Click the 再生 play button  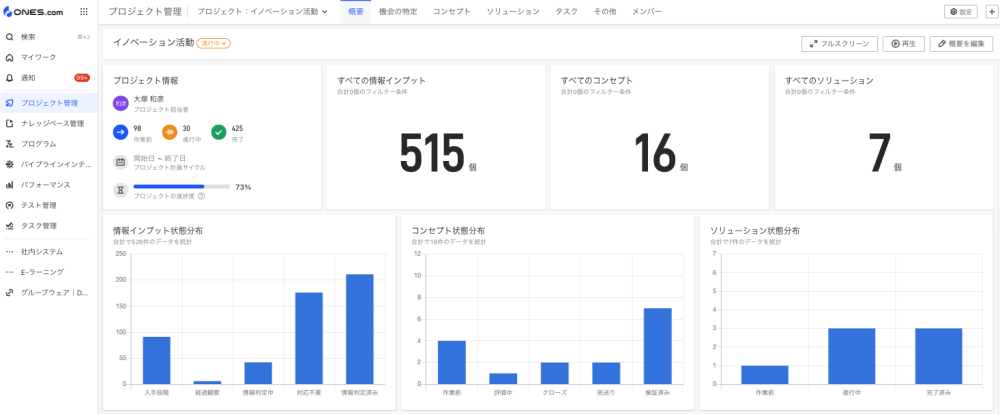click(903, 44)
